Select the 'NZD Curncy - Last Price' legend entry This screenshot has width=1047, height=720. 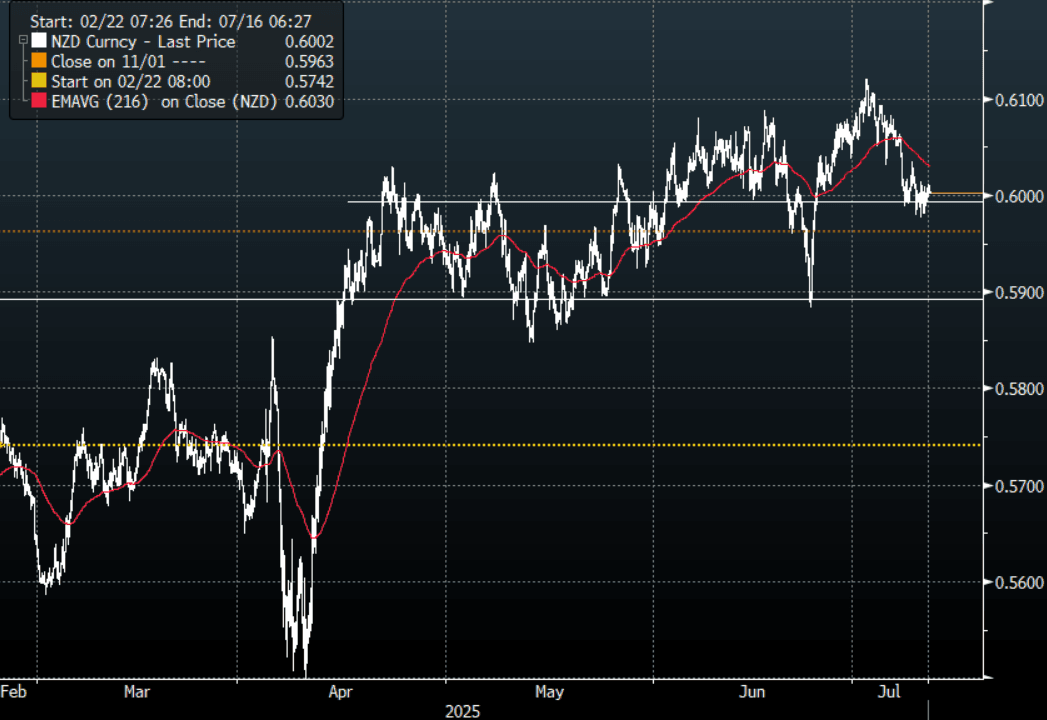coord(144,41)
